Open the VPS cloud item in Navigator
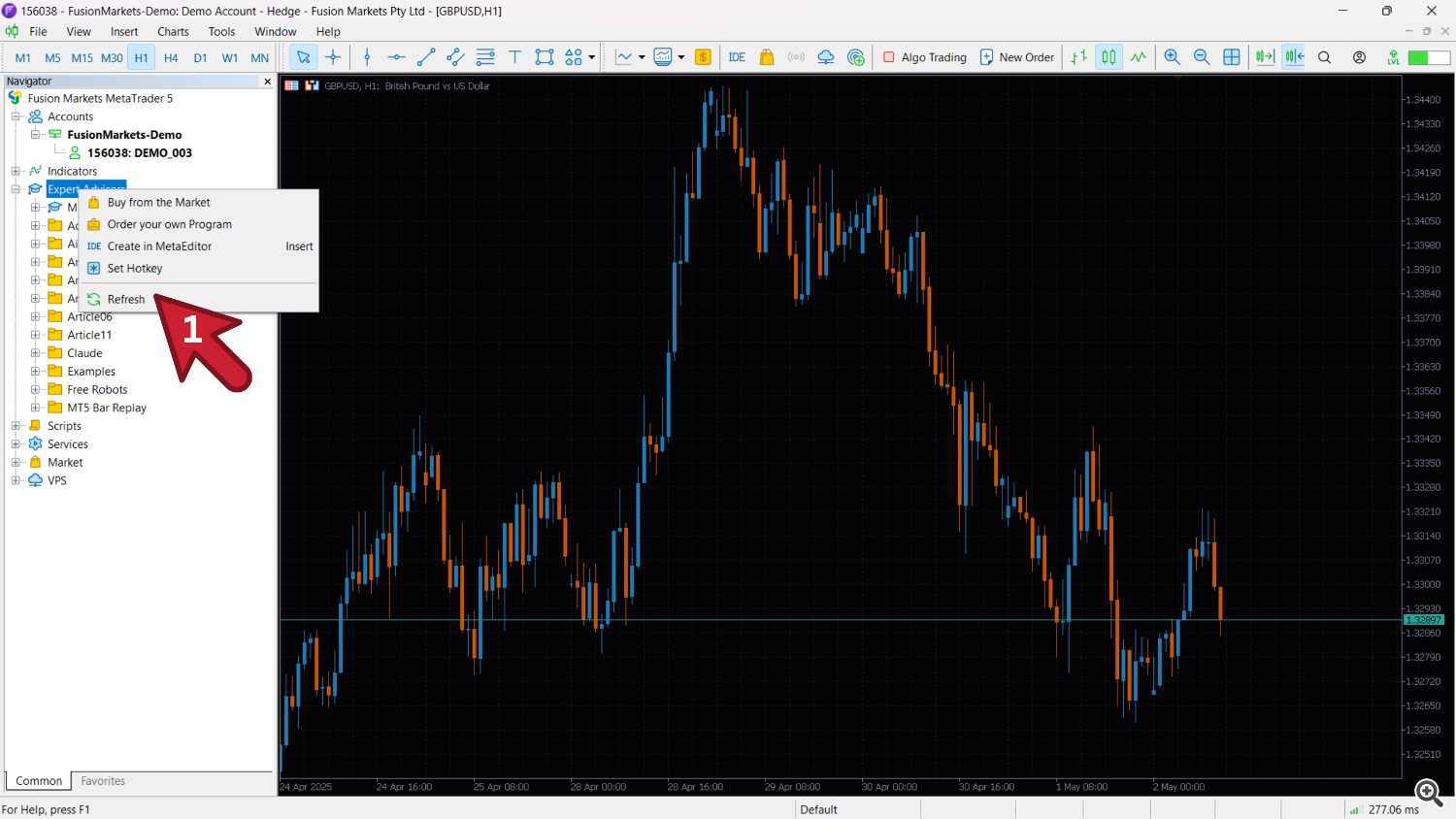The height and width of the screenshot is (819, 1456). pos(57,480)
